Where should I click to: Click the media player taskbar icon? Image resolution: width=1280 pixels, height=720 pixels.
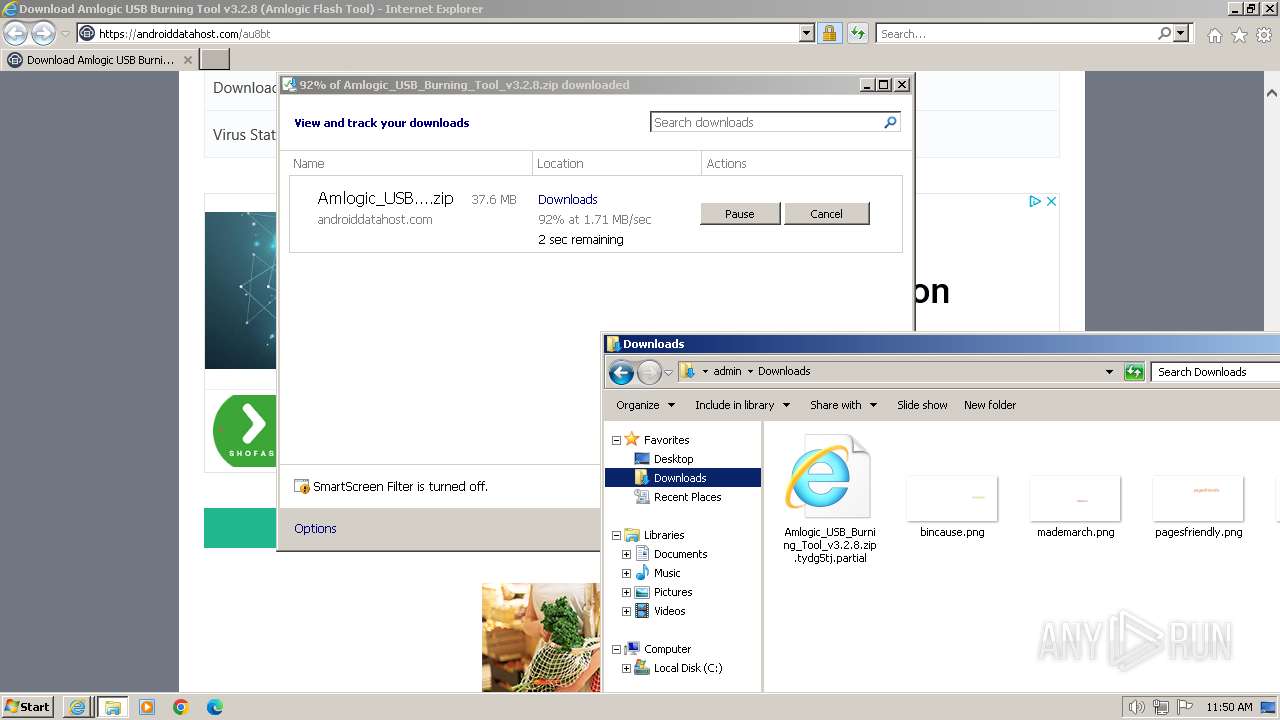pyautogui.click(x=147, y=707)
